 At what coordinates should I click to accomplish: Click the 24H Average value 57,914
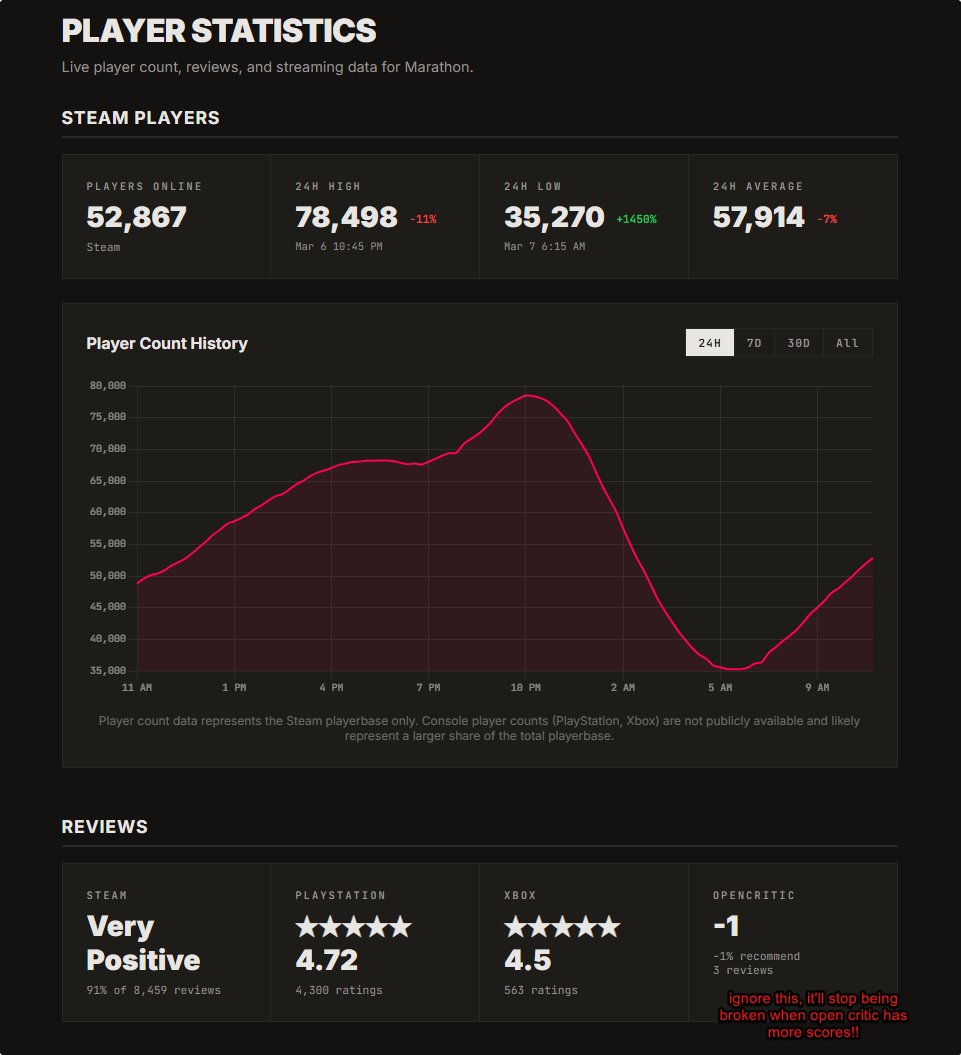coord(758,217)
